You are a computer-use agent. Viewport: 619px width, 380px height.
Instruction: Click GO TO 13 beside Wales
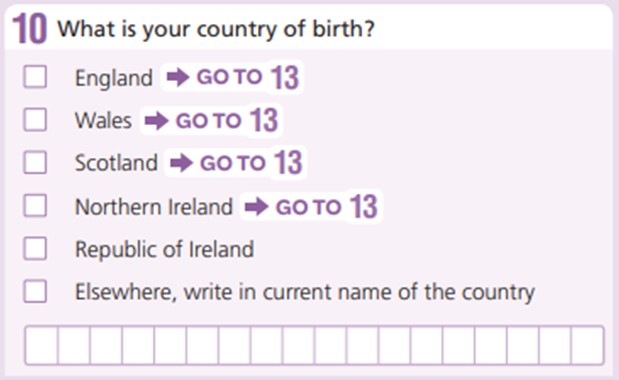227,120
